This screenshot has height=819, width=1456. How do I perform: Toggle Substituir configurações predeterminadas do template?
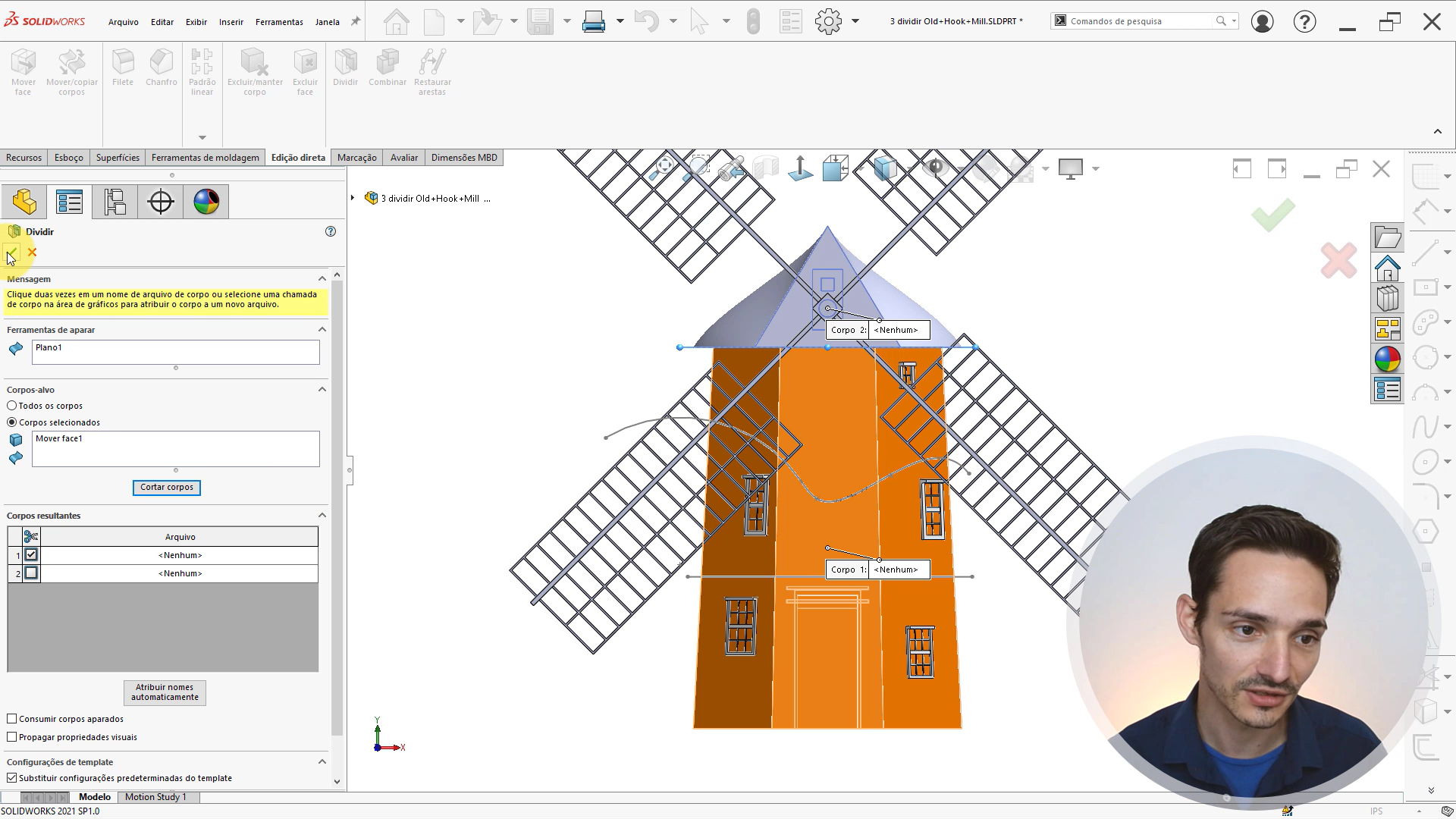(x=12, y=778)
